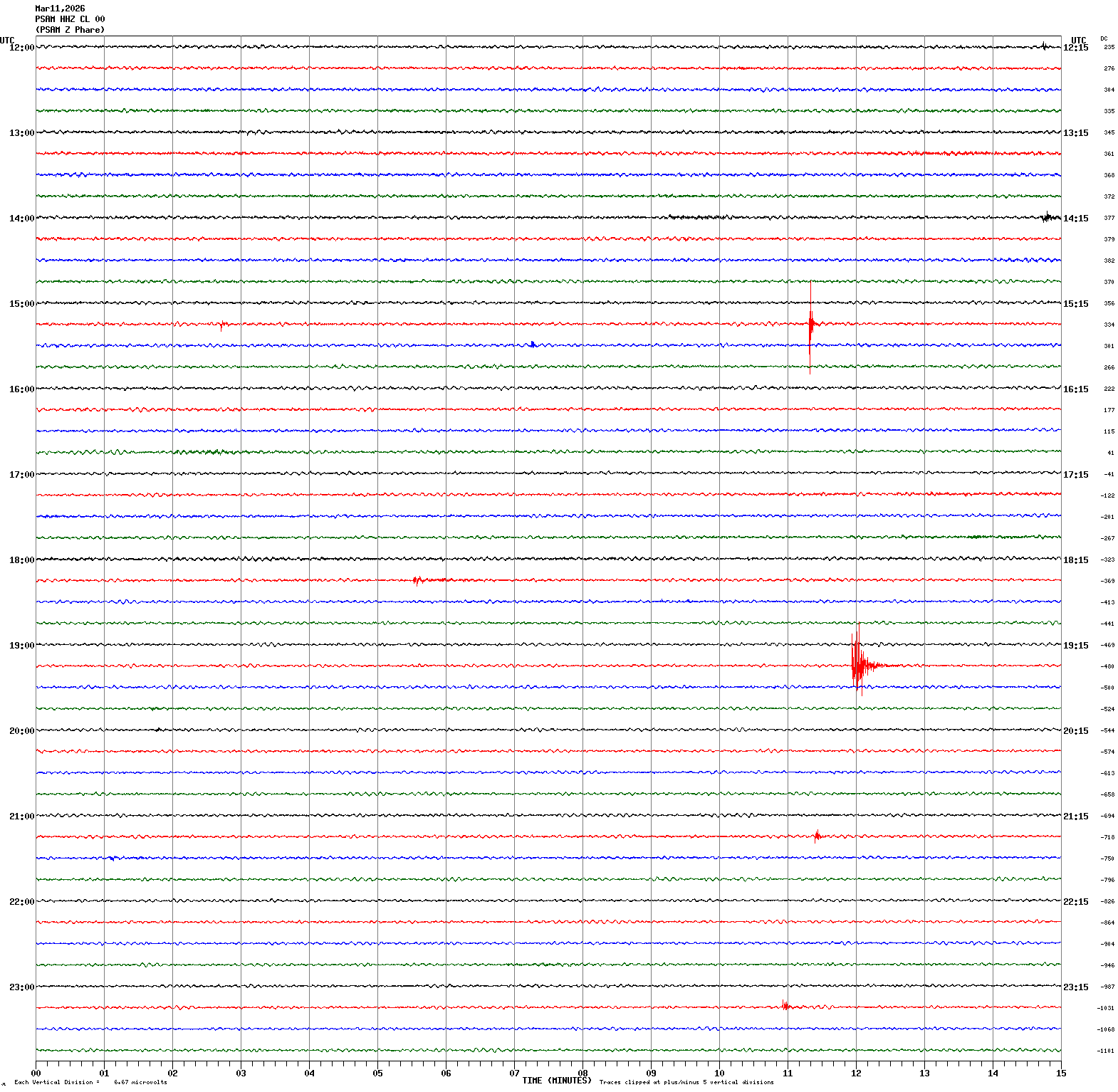Click the 20:15 label on the right axis

pyautogui.click(x=1075, y=731)
